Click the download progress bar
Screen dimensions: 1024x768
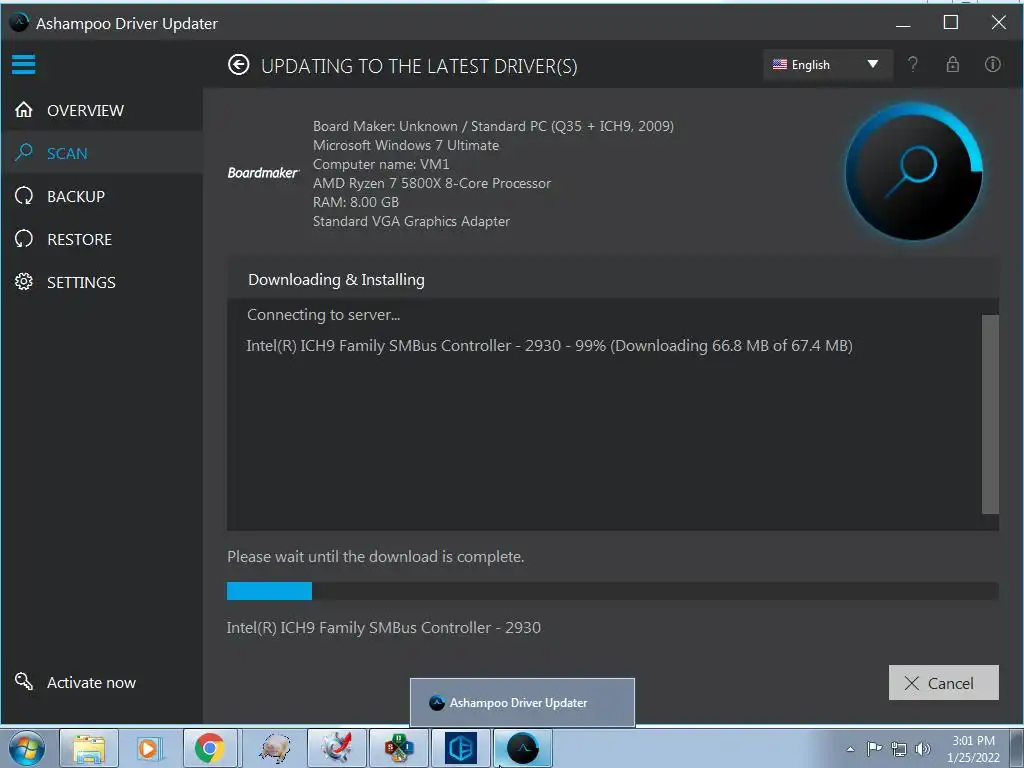[612, 591]
